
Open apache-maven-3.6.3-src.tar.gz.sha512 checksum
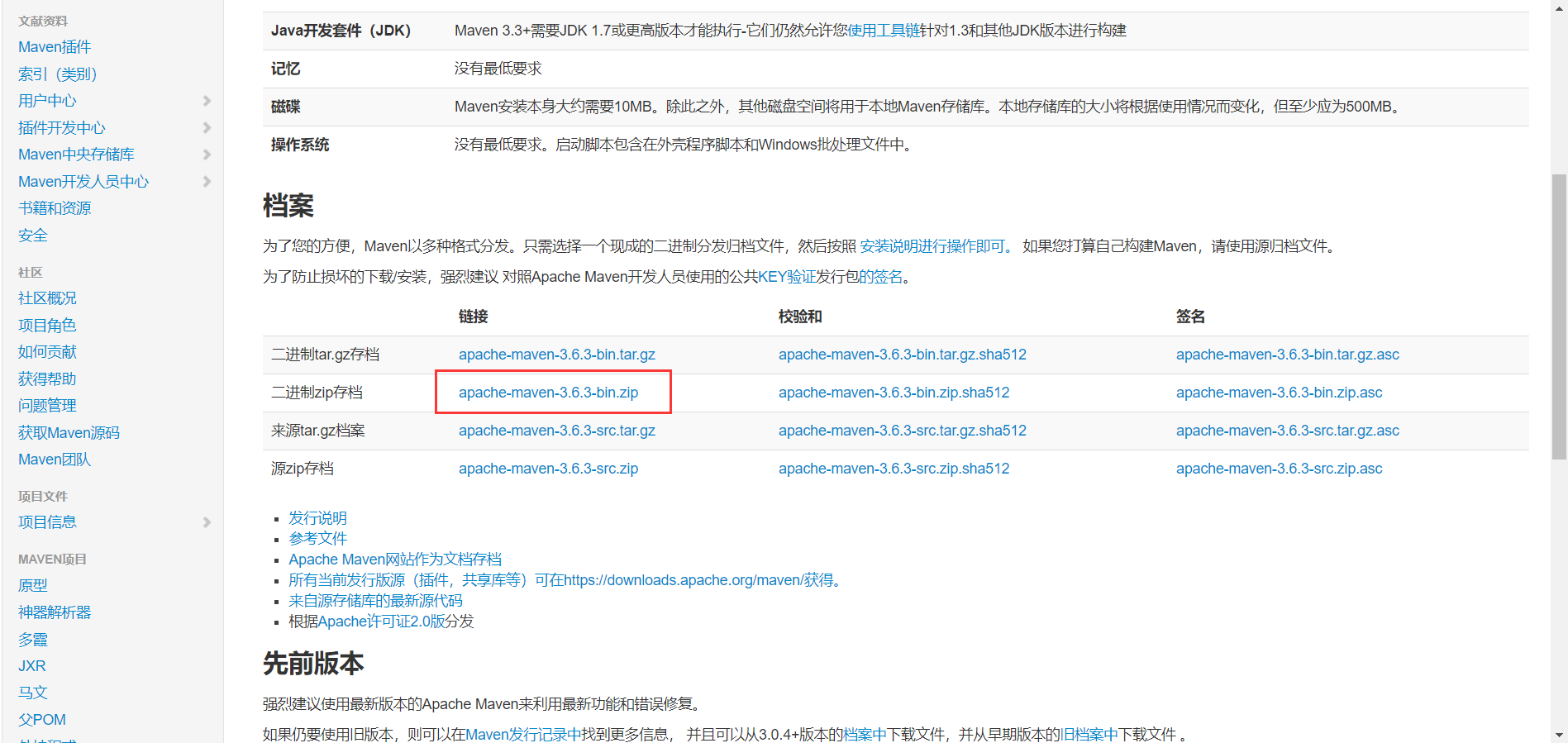pyautogui.click(x=903, y=431)
